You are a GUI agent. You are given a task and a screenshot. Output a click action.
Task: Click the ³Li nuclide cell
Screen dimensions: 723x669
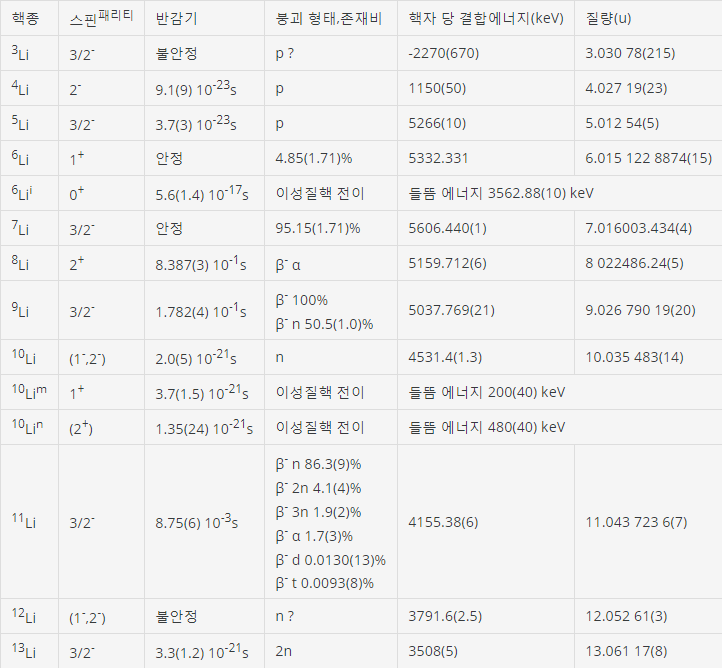click(30, 53)
